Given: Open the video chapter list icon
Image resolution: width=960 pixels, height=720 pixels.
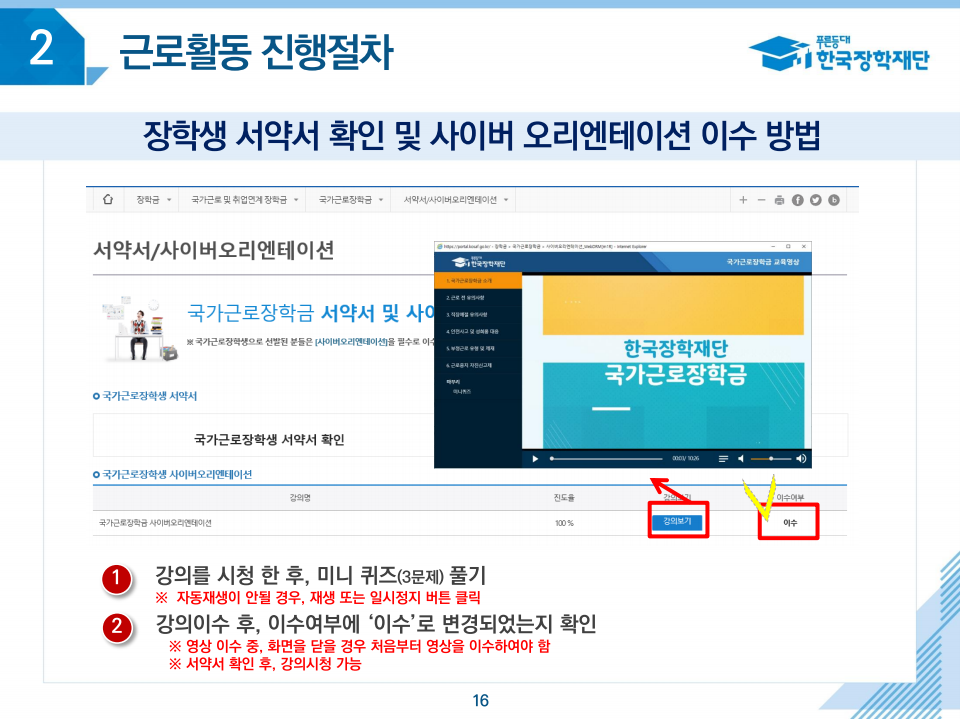Looking at the screenshot, I should (x=723, y=459).
